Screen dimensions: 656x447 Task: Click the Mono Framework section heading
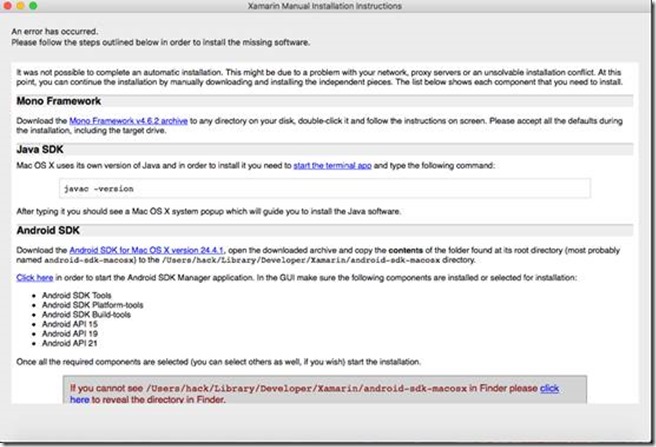59,101
